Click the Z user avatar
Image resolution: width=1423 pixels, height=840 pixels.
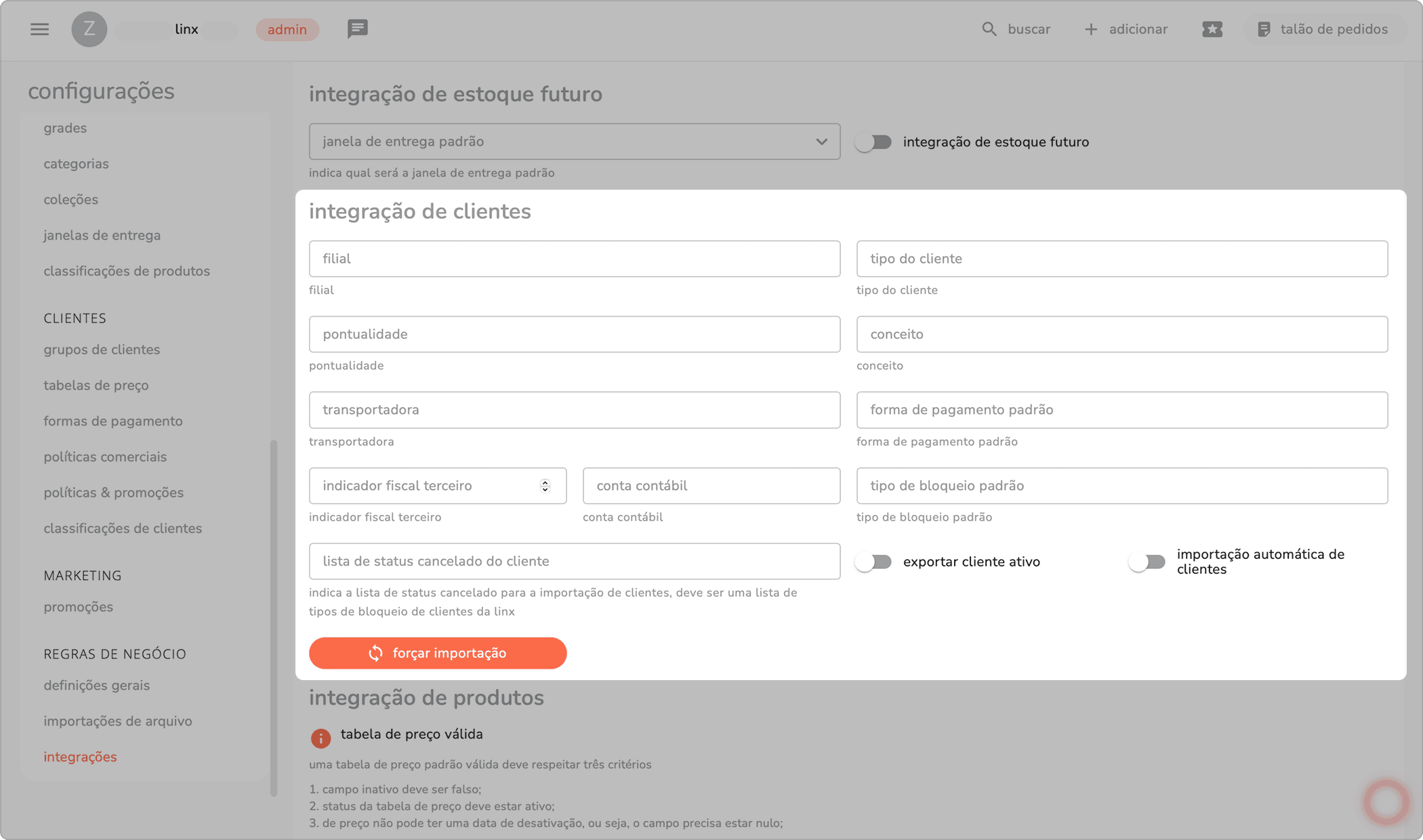coord(89,29)
